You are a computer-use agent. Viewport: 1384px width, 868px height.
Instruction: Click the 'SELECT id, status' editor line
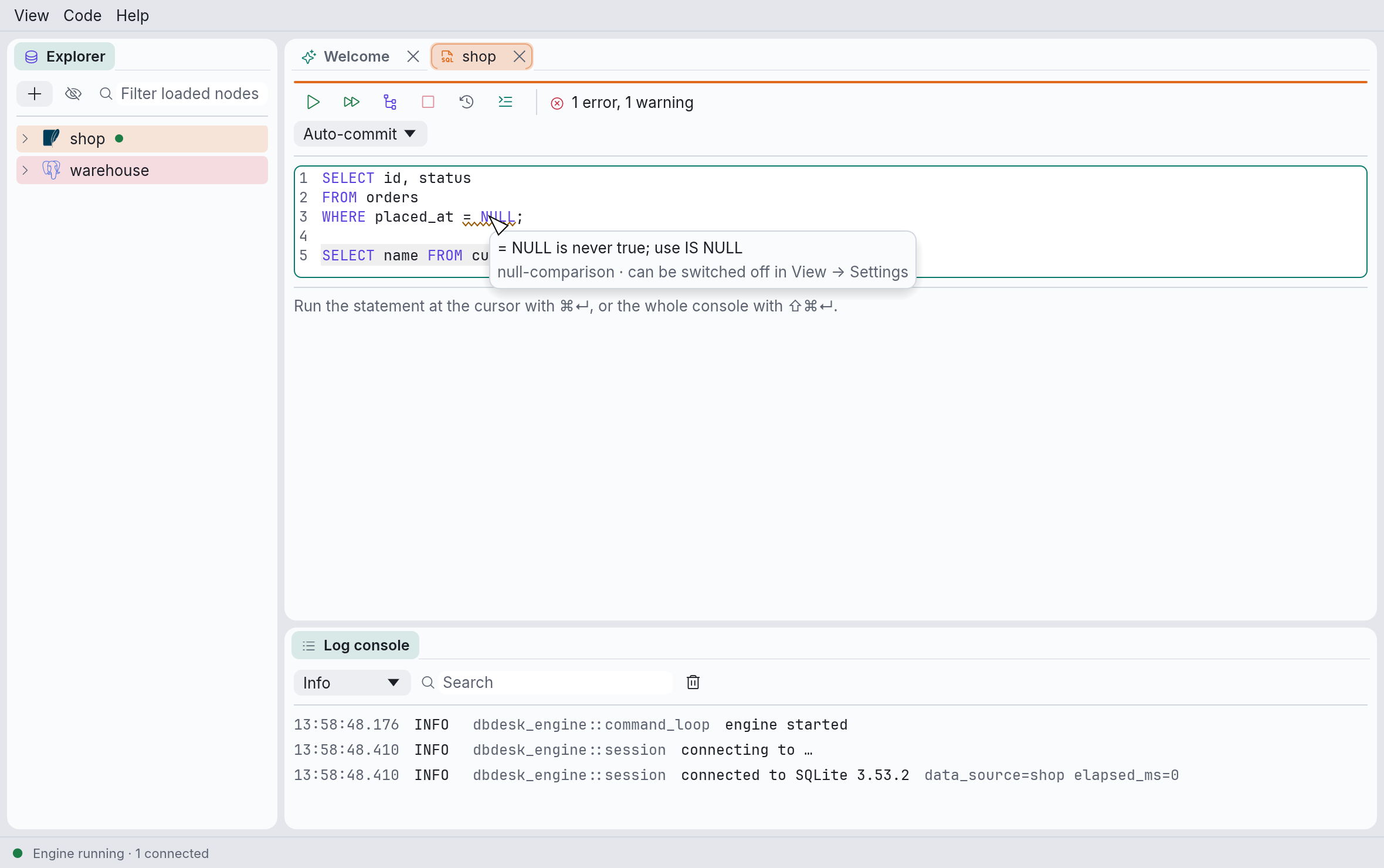[396, 178]
